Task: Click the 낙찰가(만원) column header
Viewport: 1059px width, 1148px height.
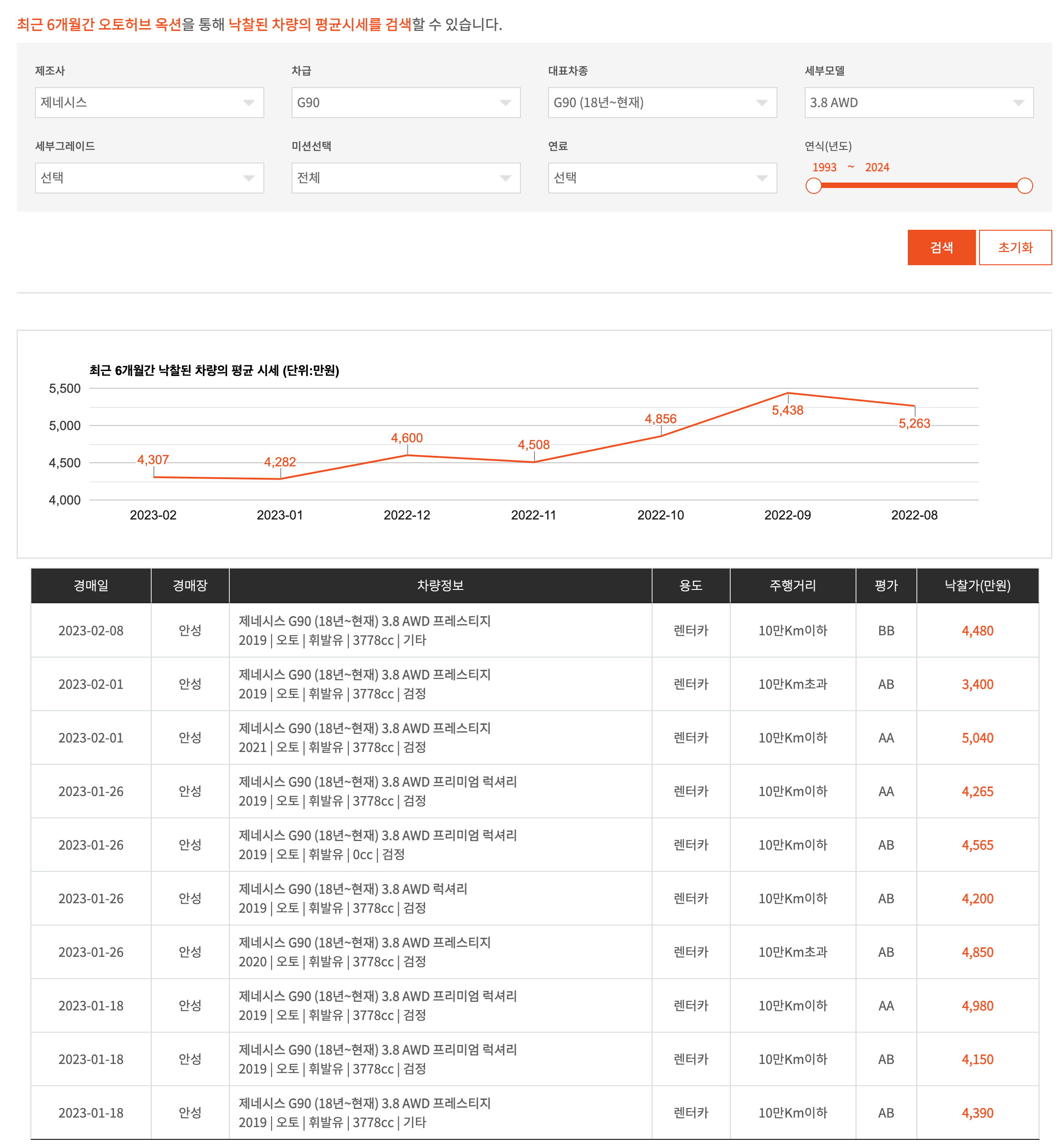Action: pyautogui.click(x=978, y=585)
